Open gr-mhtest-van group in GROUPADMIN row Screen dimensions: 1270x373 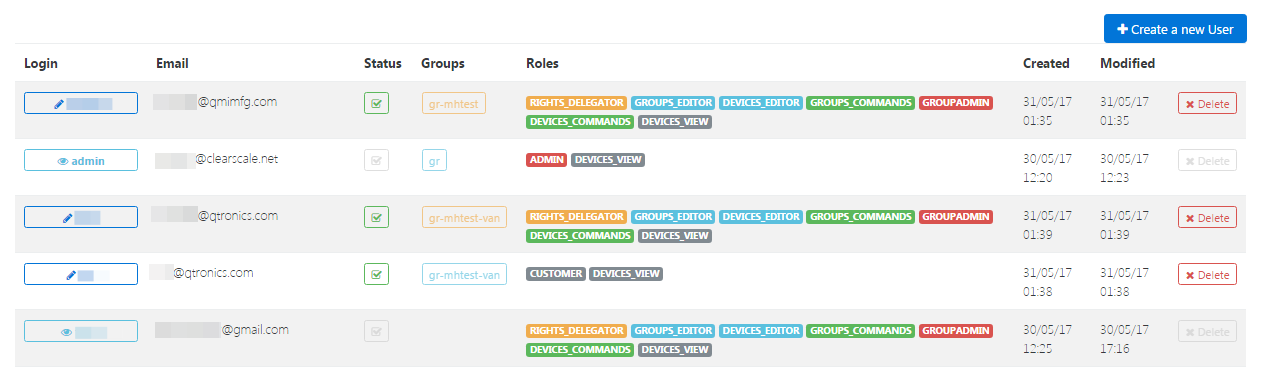pyautogui.click(x=464, y=217)
